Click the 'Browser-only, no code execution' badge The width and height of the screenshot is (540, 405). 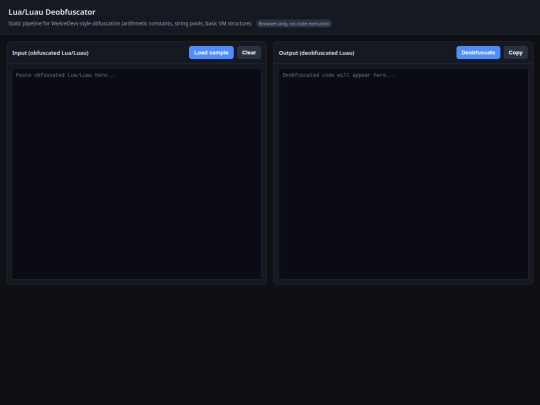(x=294, y=24)
